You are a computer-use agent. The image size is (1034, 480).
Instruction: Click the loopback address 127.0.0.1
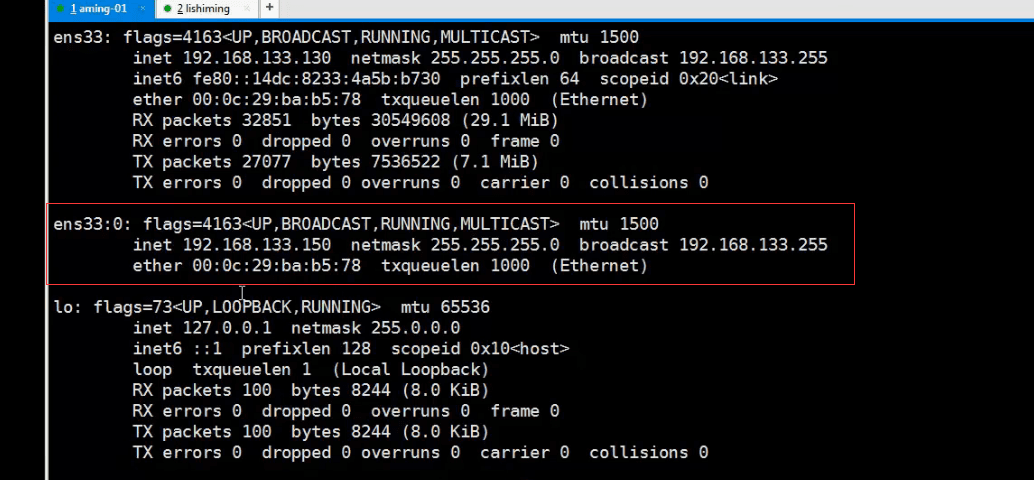click(227, 328)
